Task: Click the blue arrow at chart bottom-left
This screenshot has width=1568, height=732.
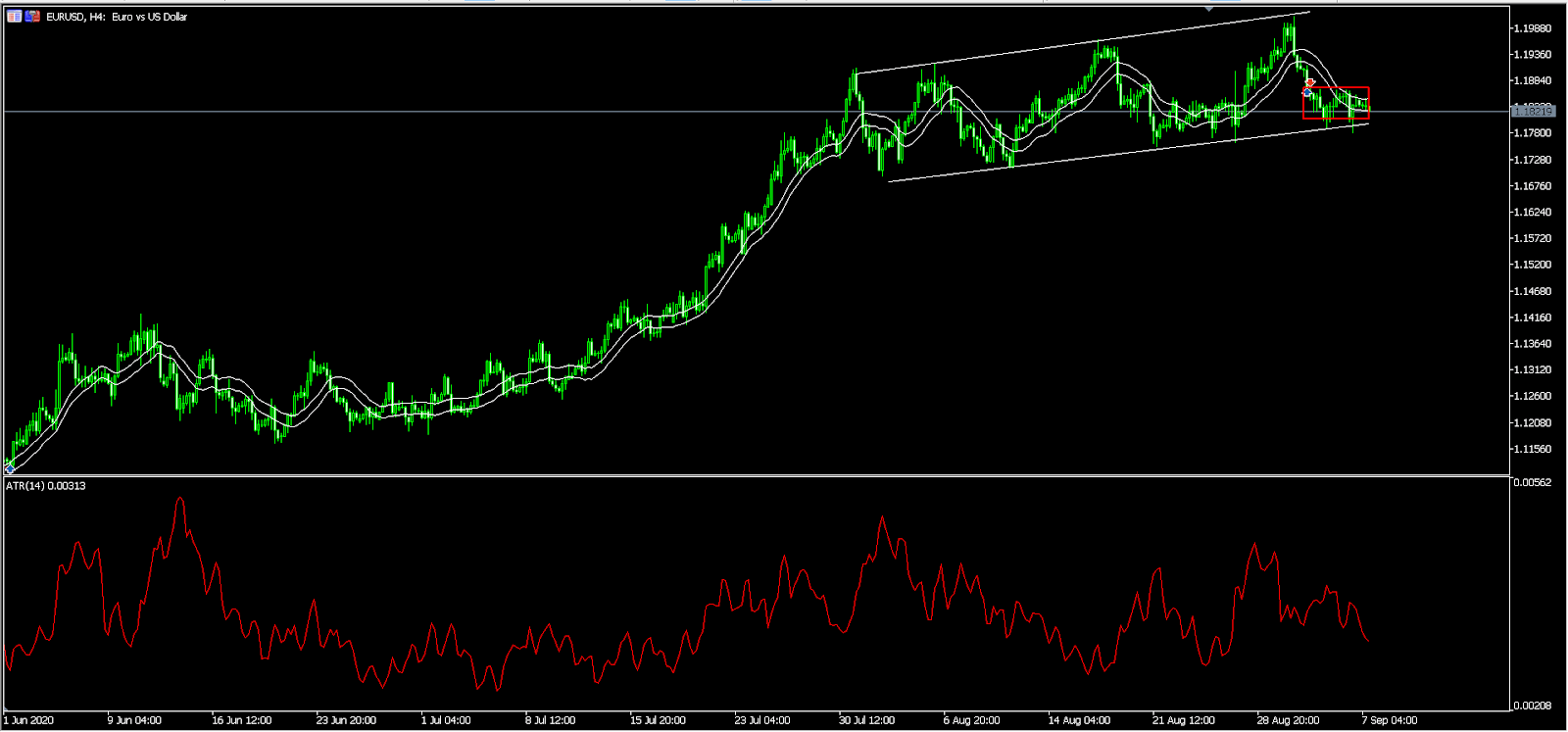Action: (10, 469)
